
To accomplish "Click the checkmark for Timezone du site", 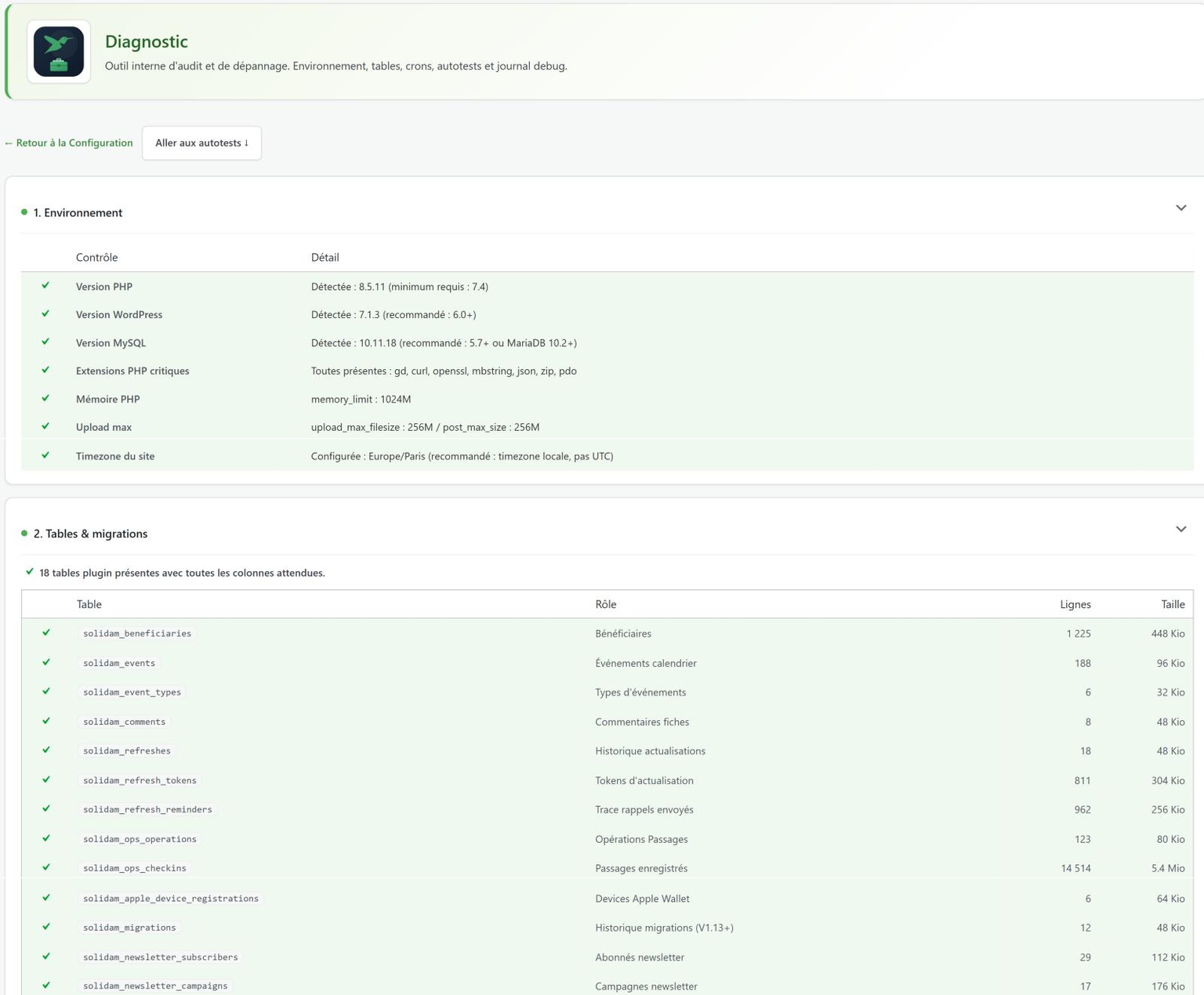I will pyautogui.click(x=45, y=455).
